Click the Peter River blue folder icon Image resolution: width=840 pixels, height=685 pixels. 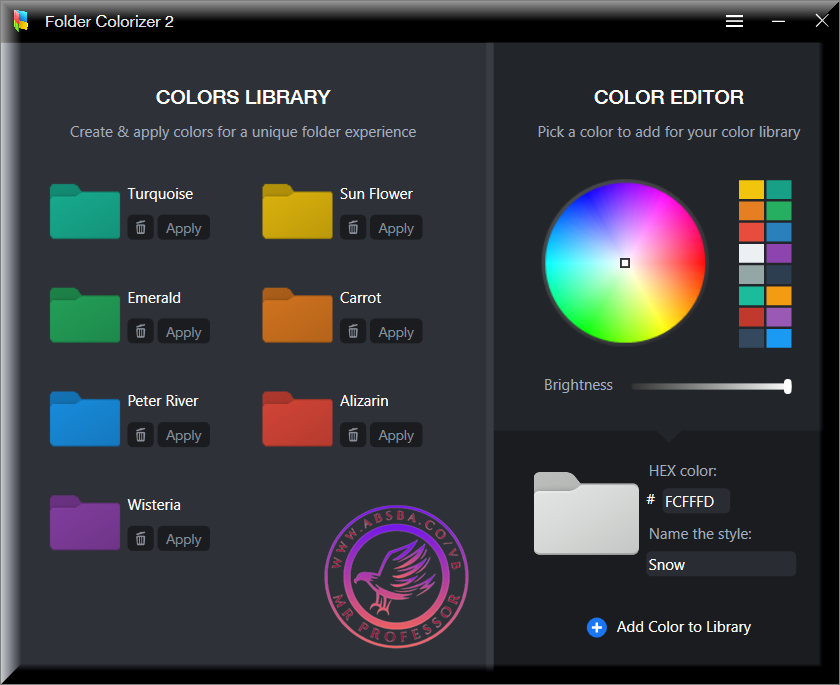pyautogui.click(x=85, y=419)
